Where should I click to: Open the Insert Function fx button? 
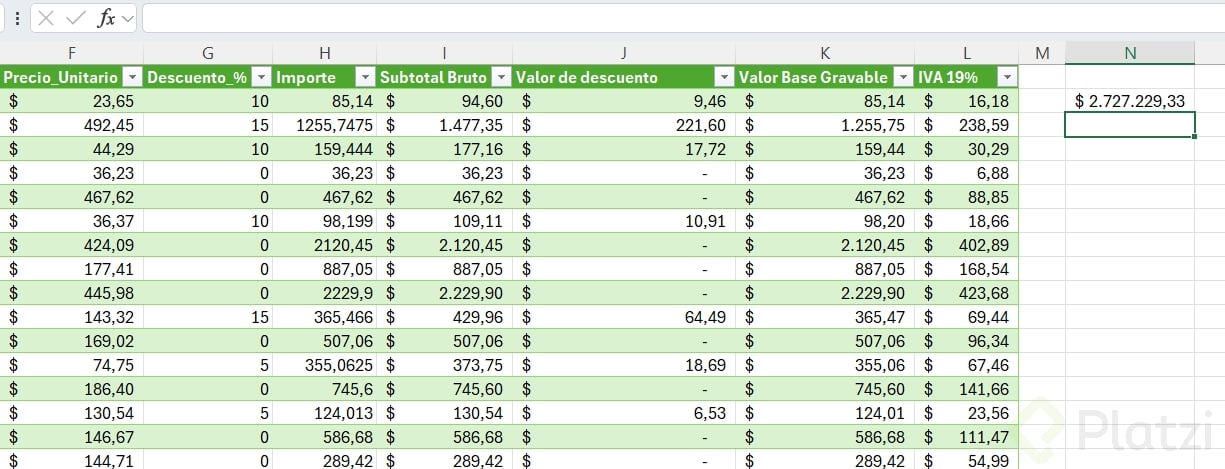[x=106, y=18]
